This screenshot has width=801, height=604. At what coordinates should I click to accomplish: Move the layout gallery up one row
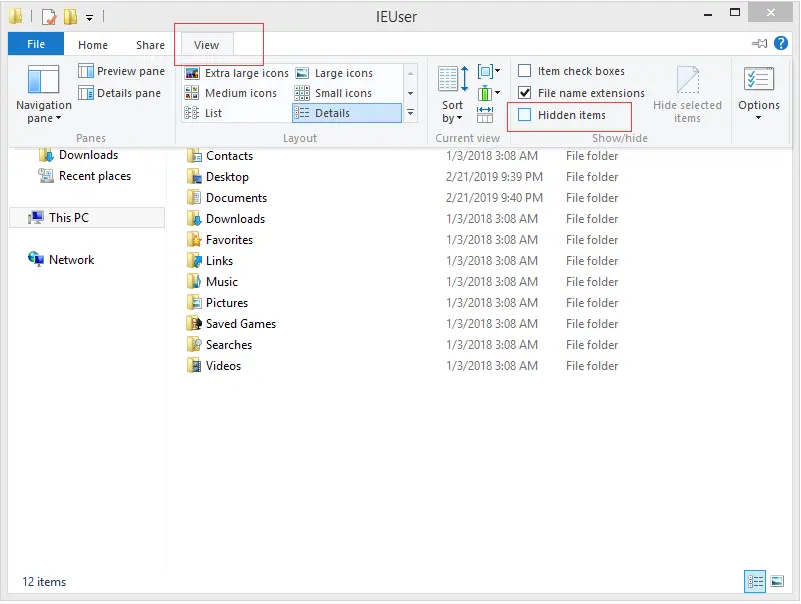[410, 74]
